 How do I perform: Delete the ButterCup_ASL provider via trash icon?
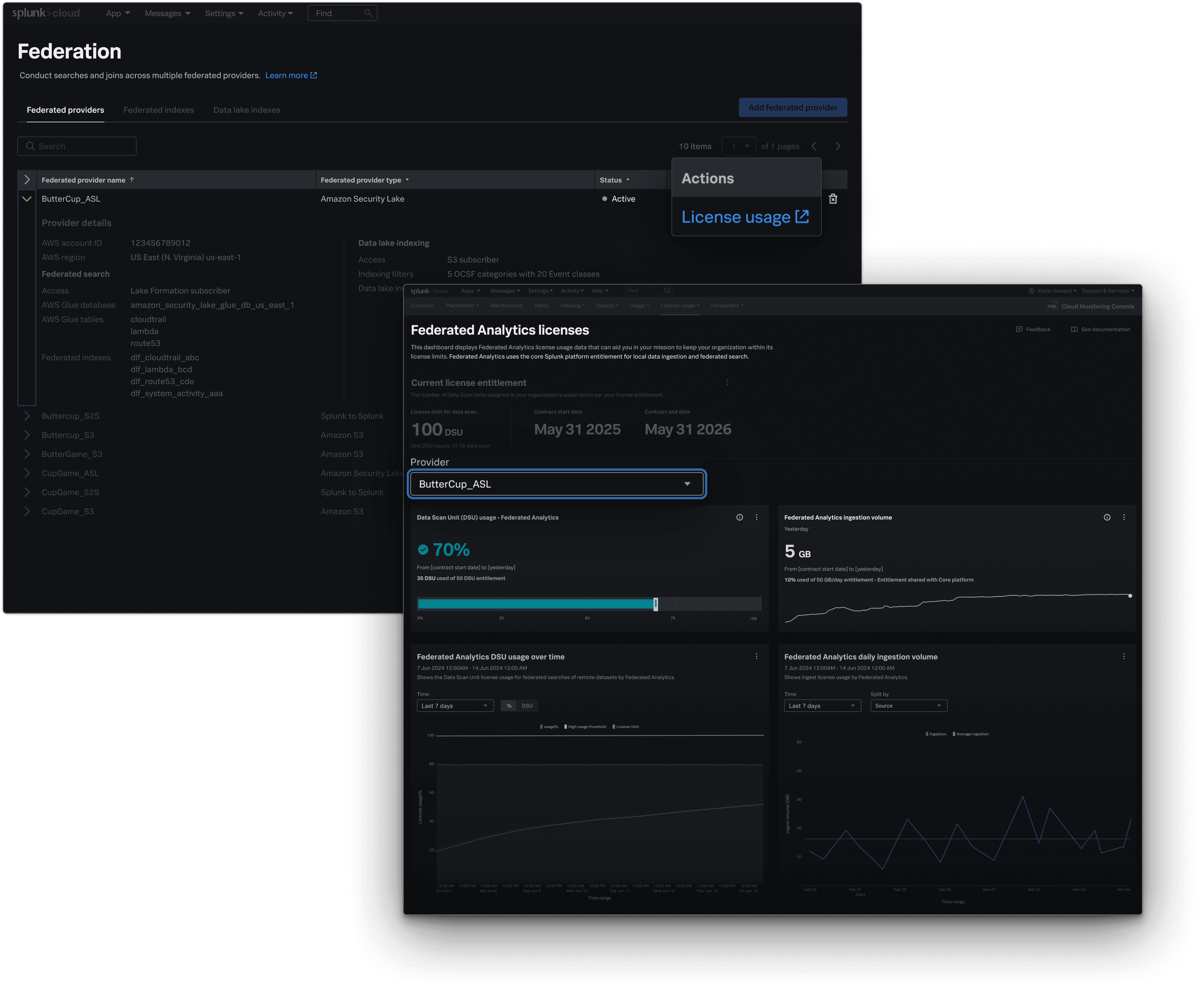(833, 199)
